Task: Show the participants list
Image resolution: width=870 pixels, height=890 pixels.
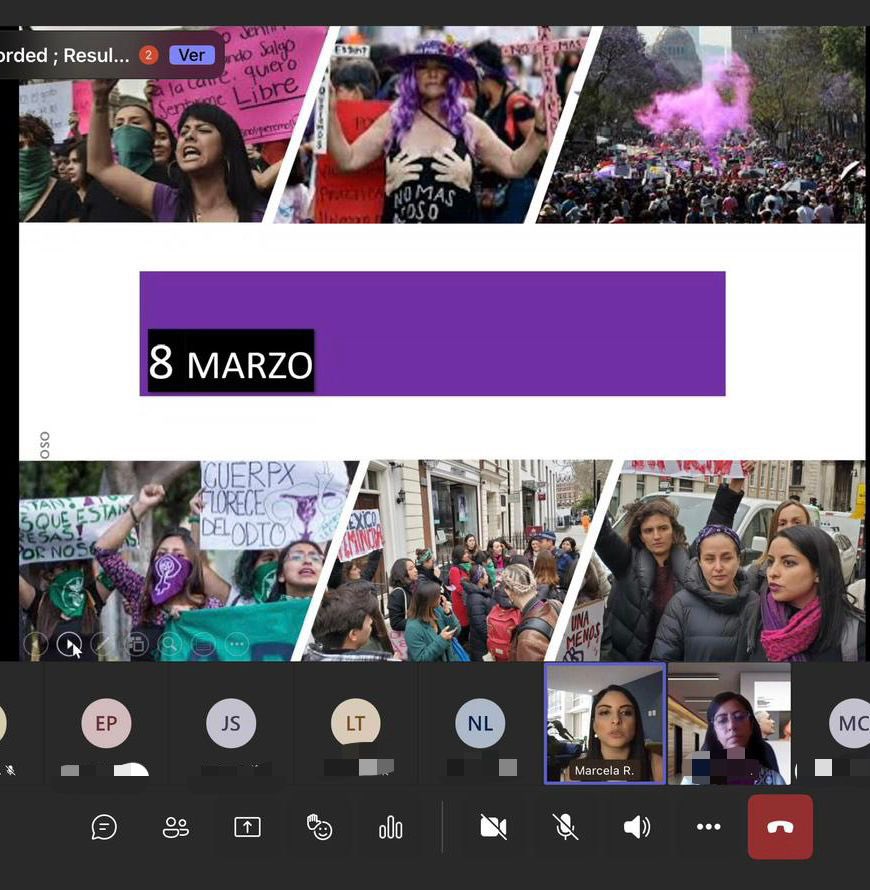Action: pos(175,827)
